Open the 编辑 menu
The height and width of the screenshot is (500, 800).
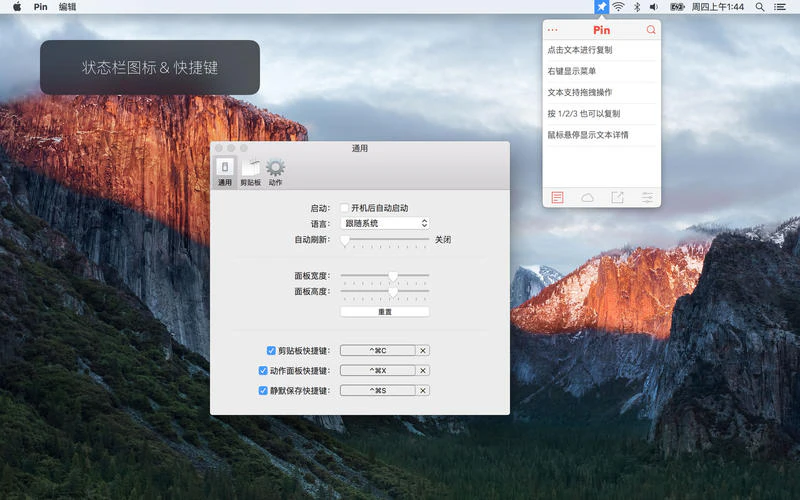(x=67, y=7)
